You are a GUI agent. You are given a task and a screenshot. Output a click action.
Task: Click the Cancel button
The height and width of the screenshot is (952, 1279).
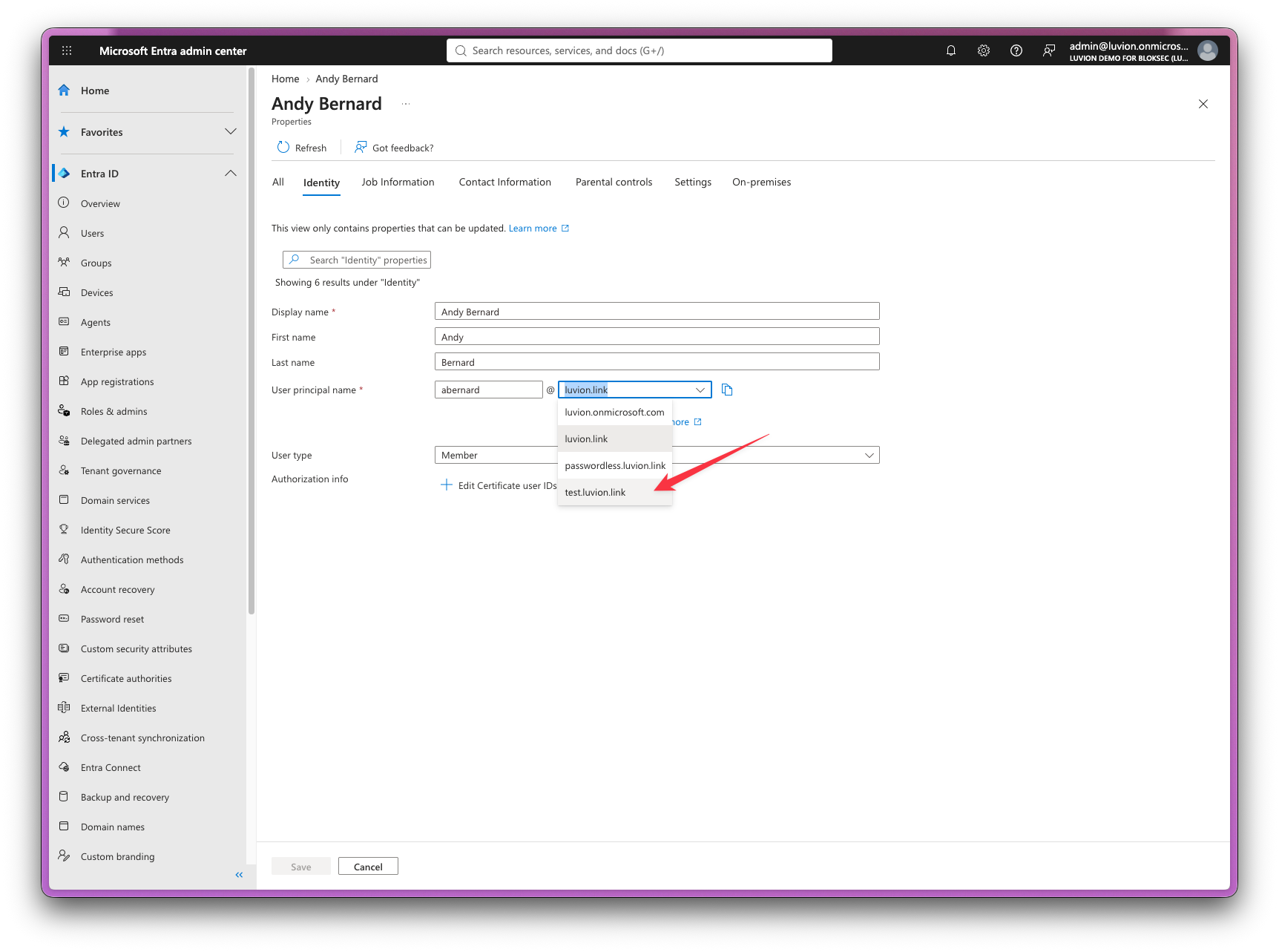[368, 866]
